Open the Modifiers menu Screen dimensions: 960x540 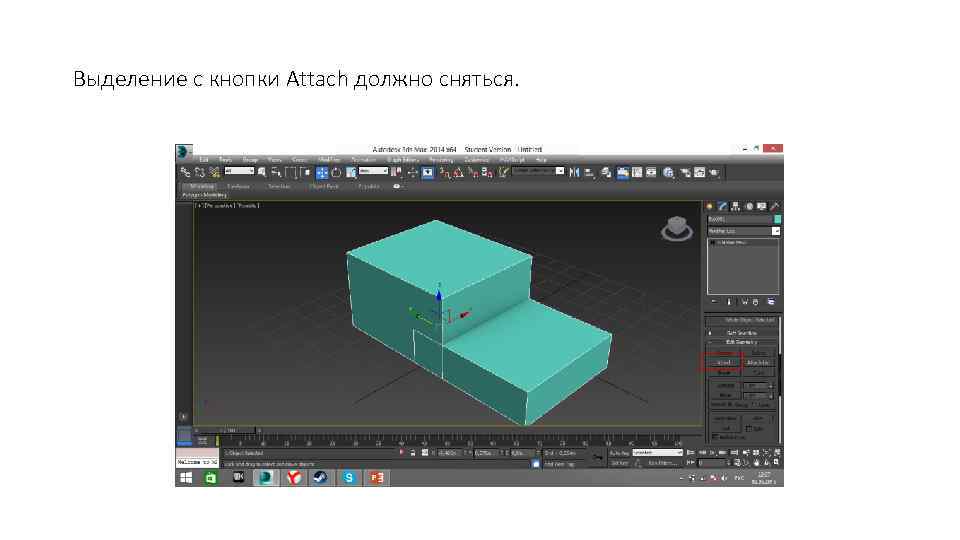click(x=329, y=160)
